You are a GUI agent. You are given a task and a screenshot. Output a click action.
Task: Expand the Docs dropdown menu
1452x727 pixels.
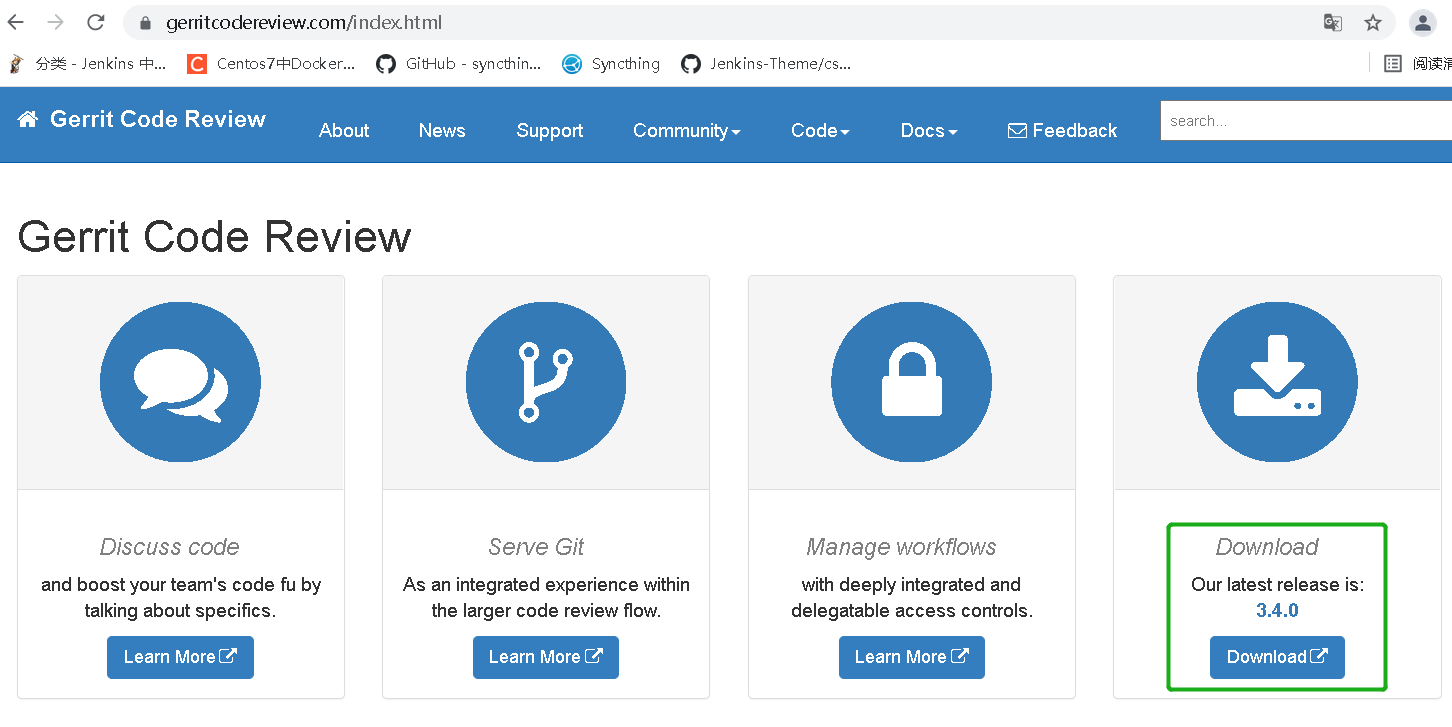(929, 130)
